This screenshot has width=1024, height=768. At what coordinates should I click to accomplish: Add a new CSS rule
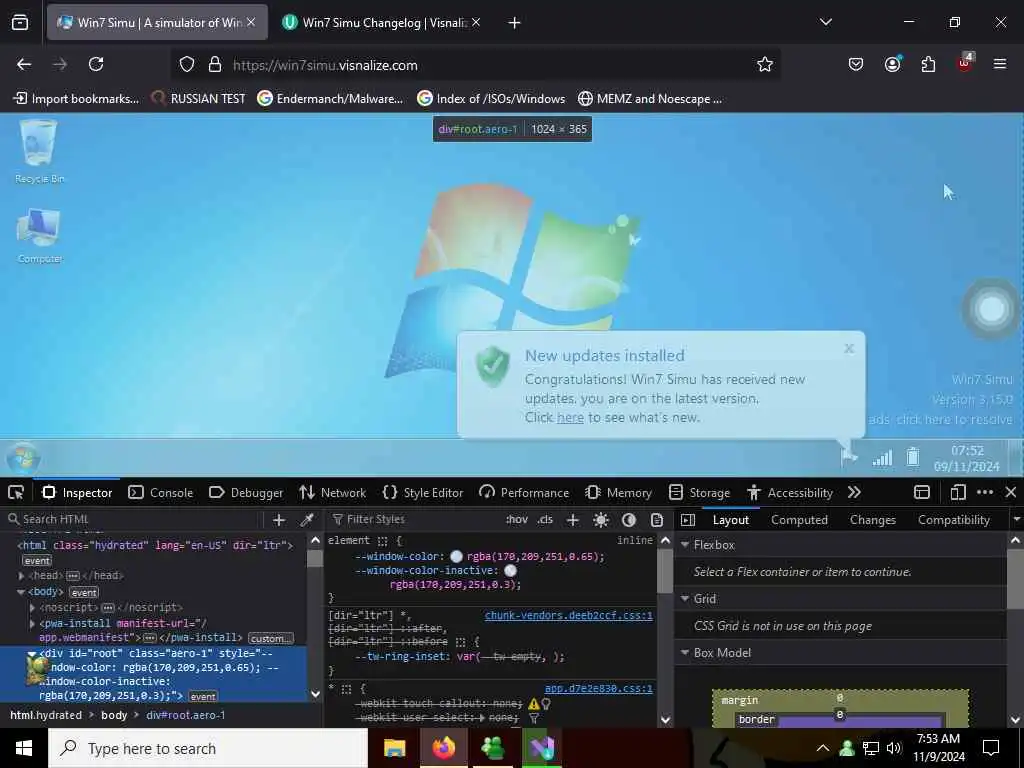click(573, 520)
